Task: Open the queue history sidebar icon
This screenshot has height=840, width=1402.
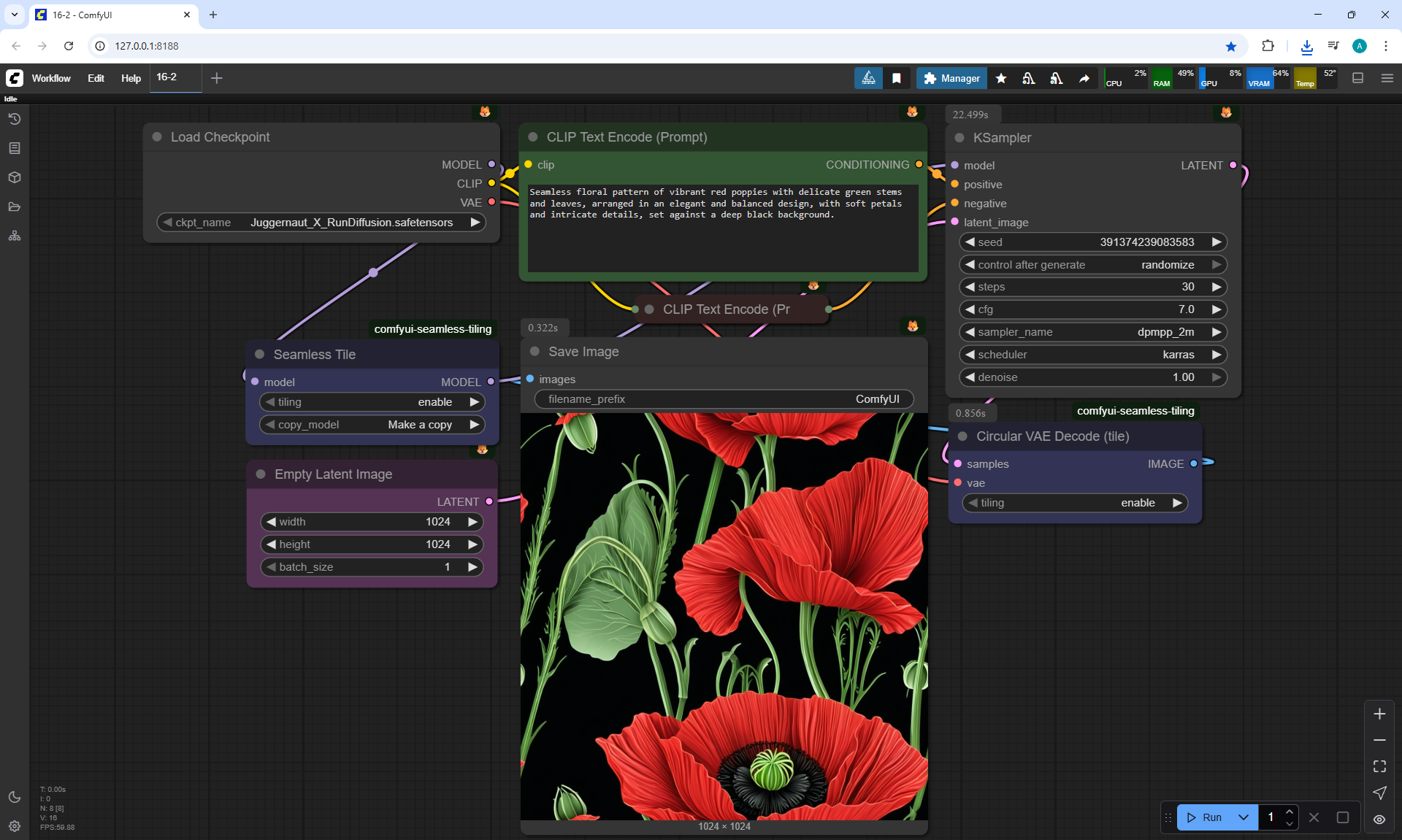Action: pos(14,119)
